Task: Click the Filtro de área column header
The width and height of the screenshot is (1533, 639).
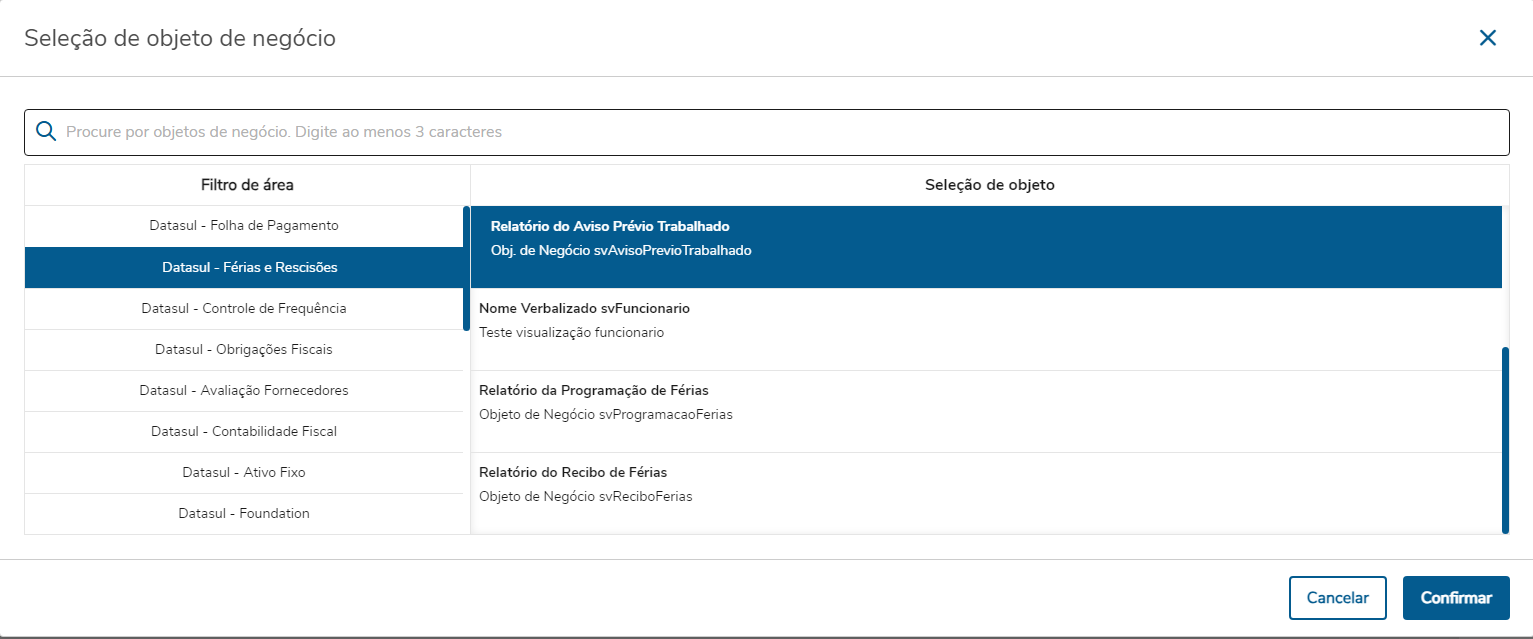Action: coord(247,185)
